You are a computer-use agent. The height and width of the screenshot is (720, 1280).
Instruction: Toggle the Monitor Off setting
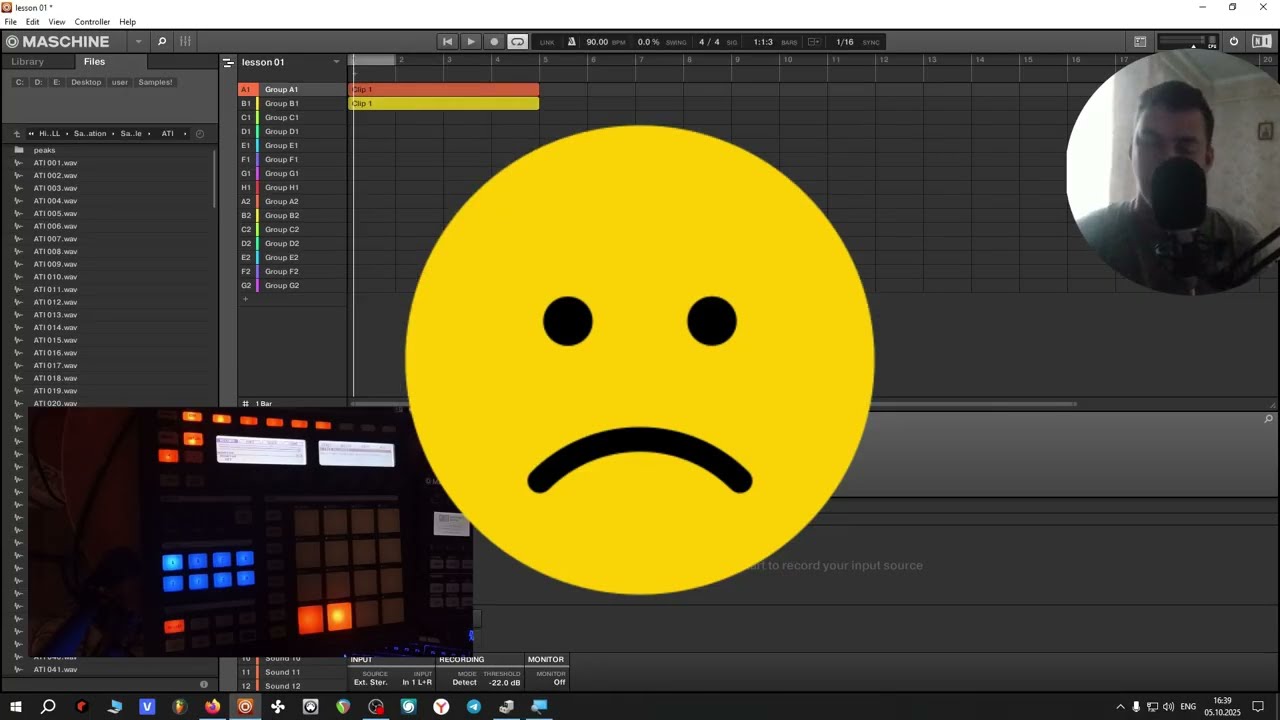[x=559, y=682]
